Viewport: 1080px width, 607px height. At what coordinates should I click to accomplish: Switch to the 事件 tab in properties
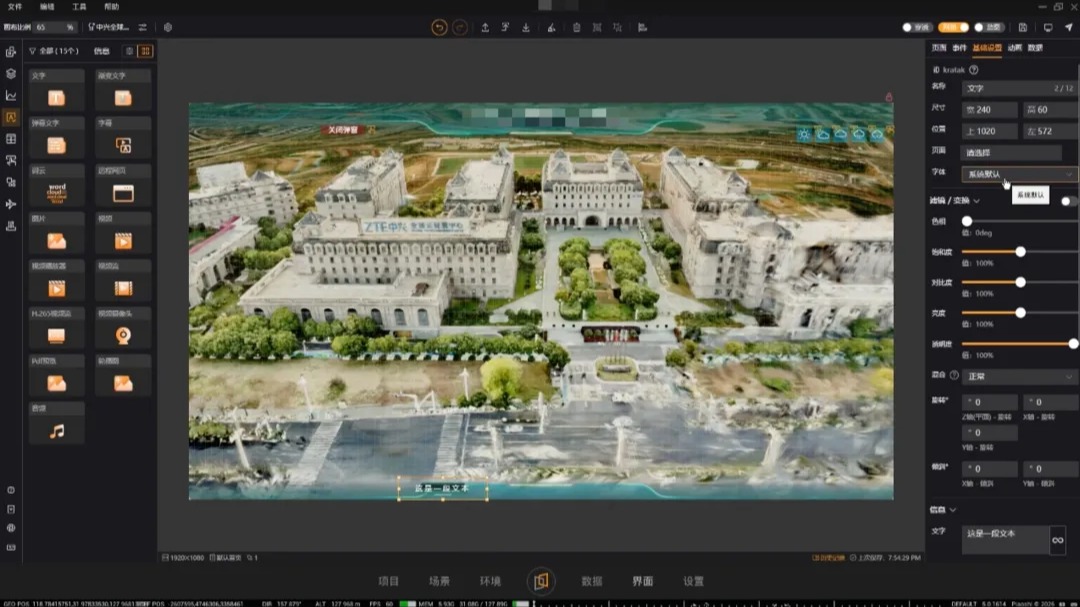(959, 48)
